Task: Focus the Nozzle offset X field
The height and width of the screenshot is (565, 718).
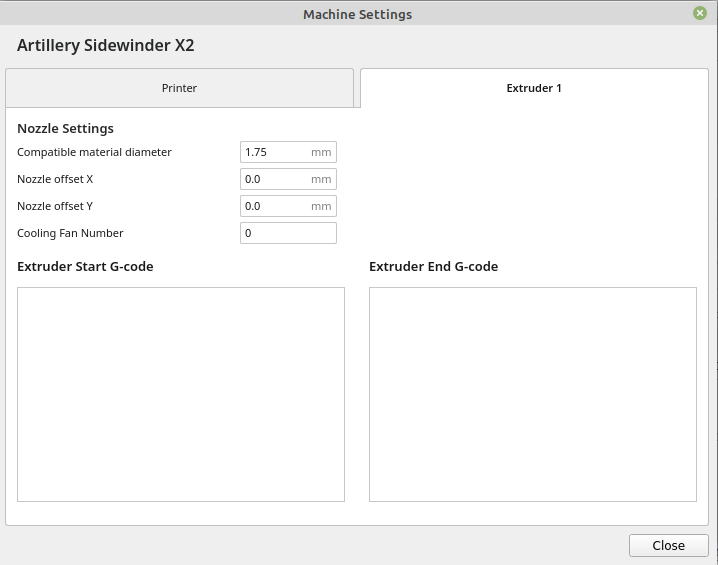Action: (276, 179)
